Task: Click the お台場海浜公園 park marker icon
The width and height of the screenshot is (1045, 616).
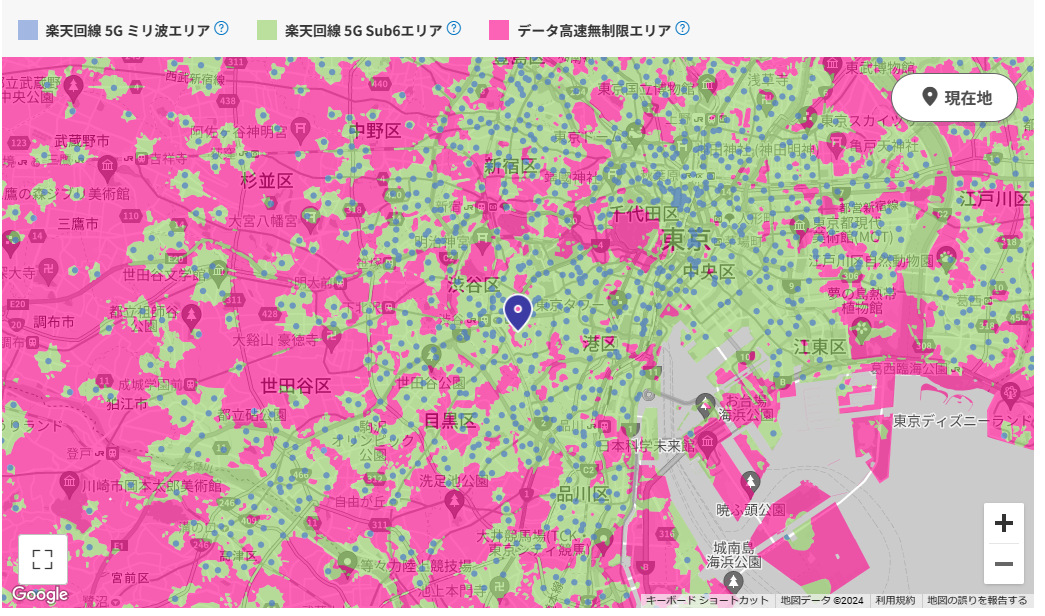Action: click(705, 403)
